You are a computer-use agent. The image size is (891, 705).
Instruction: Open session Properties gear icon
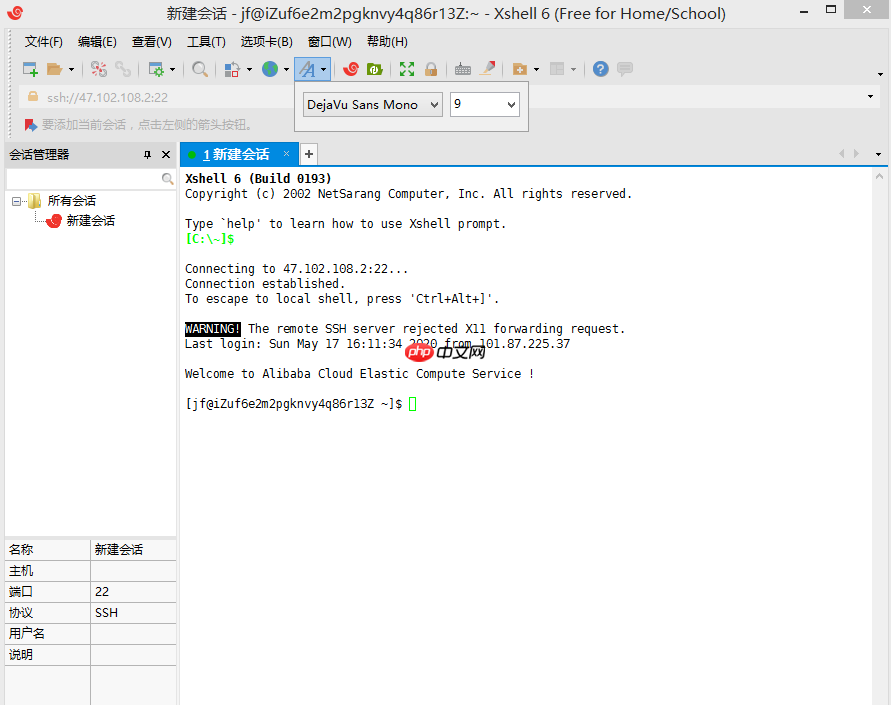156,69
